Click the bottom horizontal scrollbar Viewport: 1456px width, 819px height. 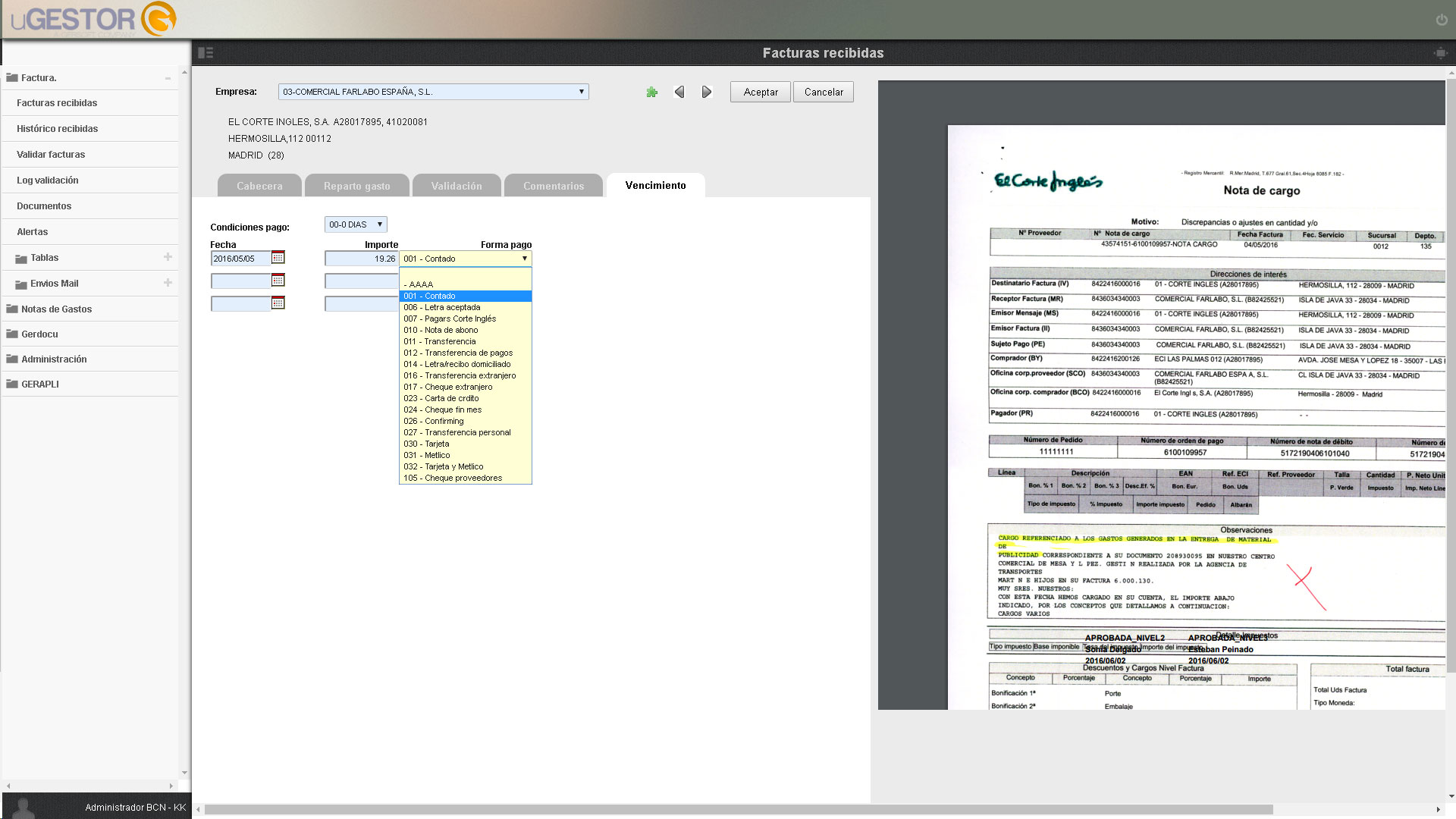point(739,809)
